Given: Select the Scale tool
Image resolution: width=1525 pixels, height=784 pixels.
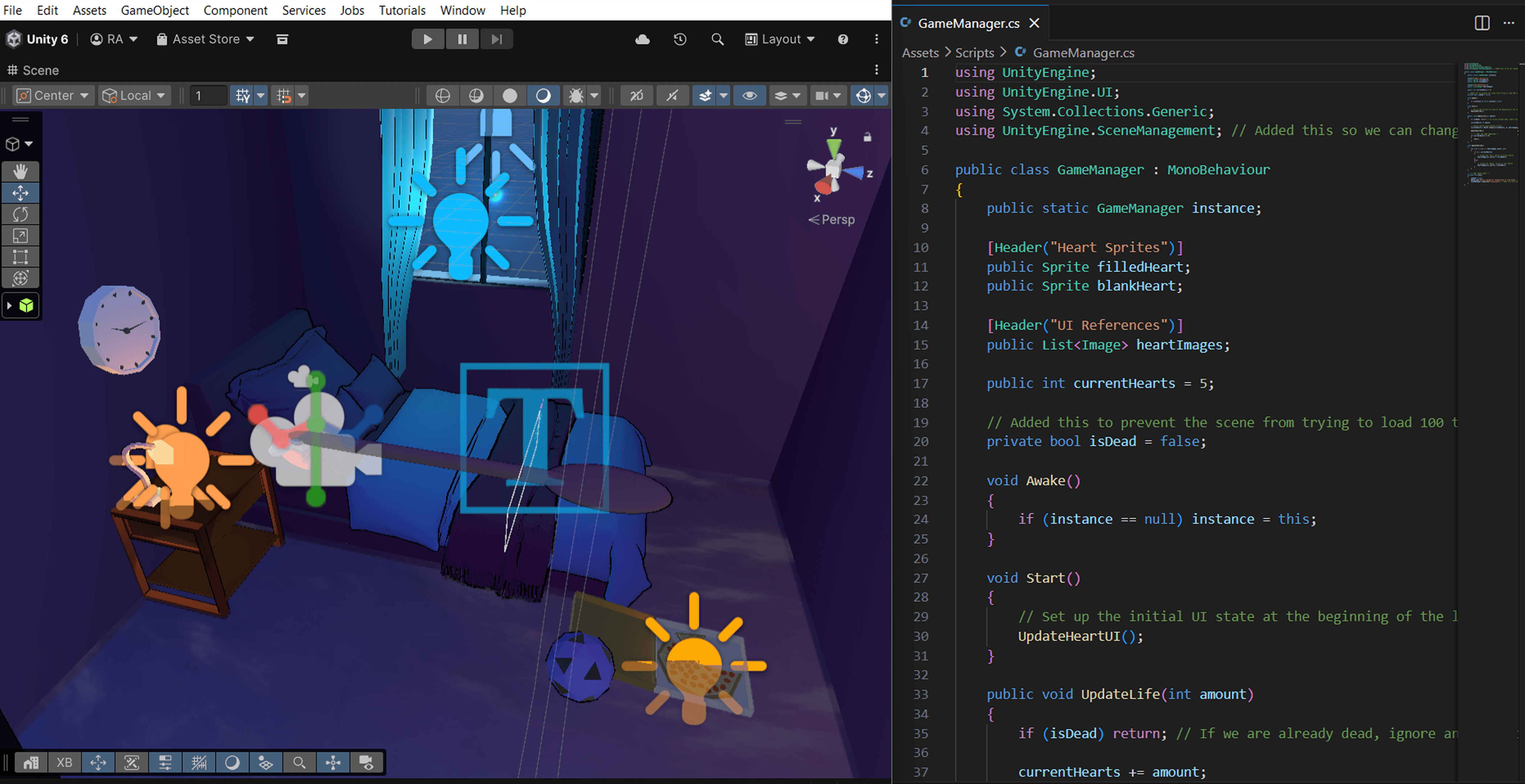Looking at the screenshot, I should 20,236.
